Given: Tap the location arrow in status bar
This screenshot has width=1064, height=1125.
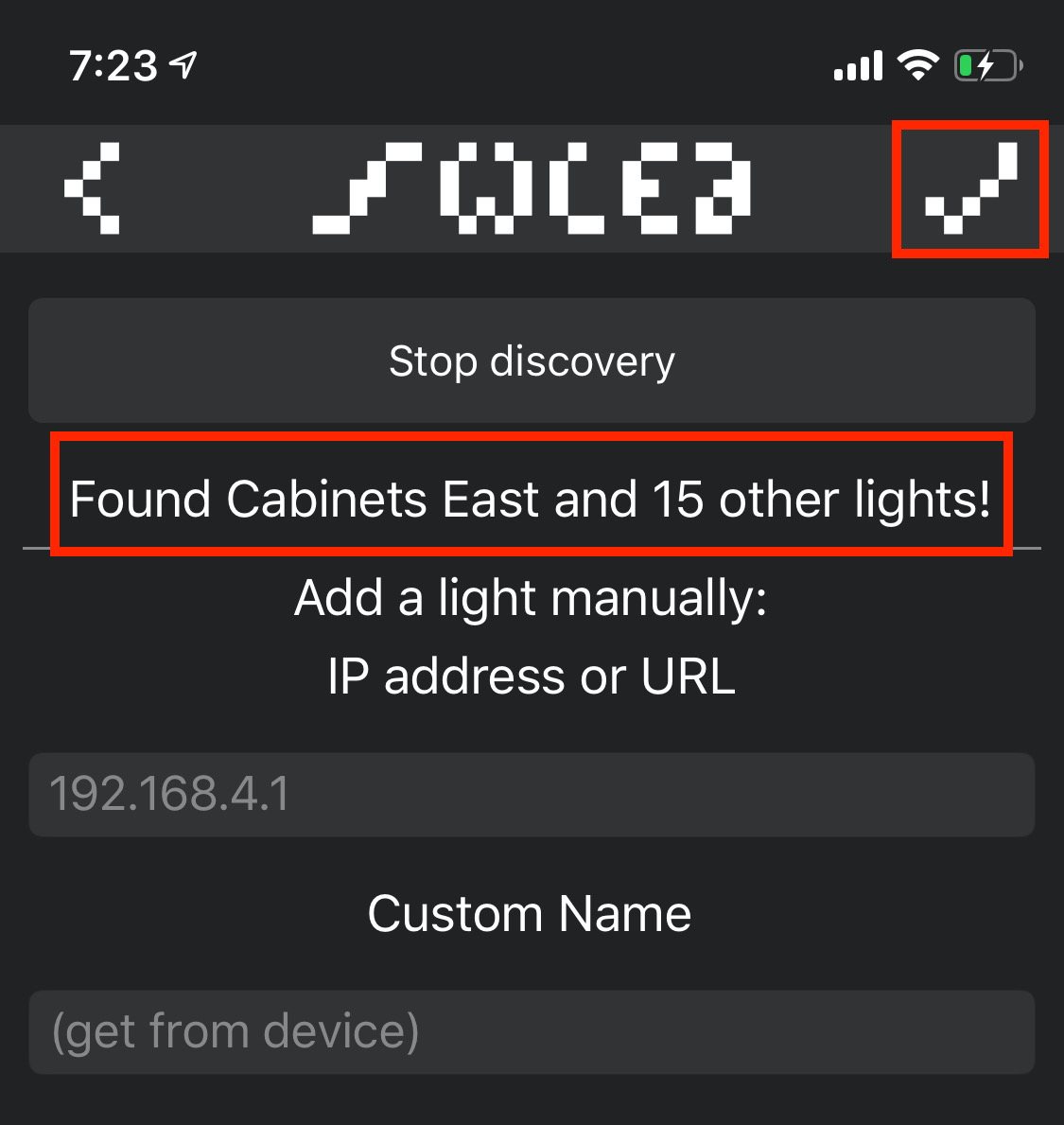Looking at the screenshot, I should coord(183,65).
